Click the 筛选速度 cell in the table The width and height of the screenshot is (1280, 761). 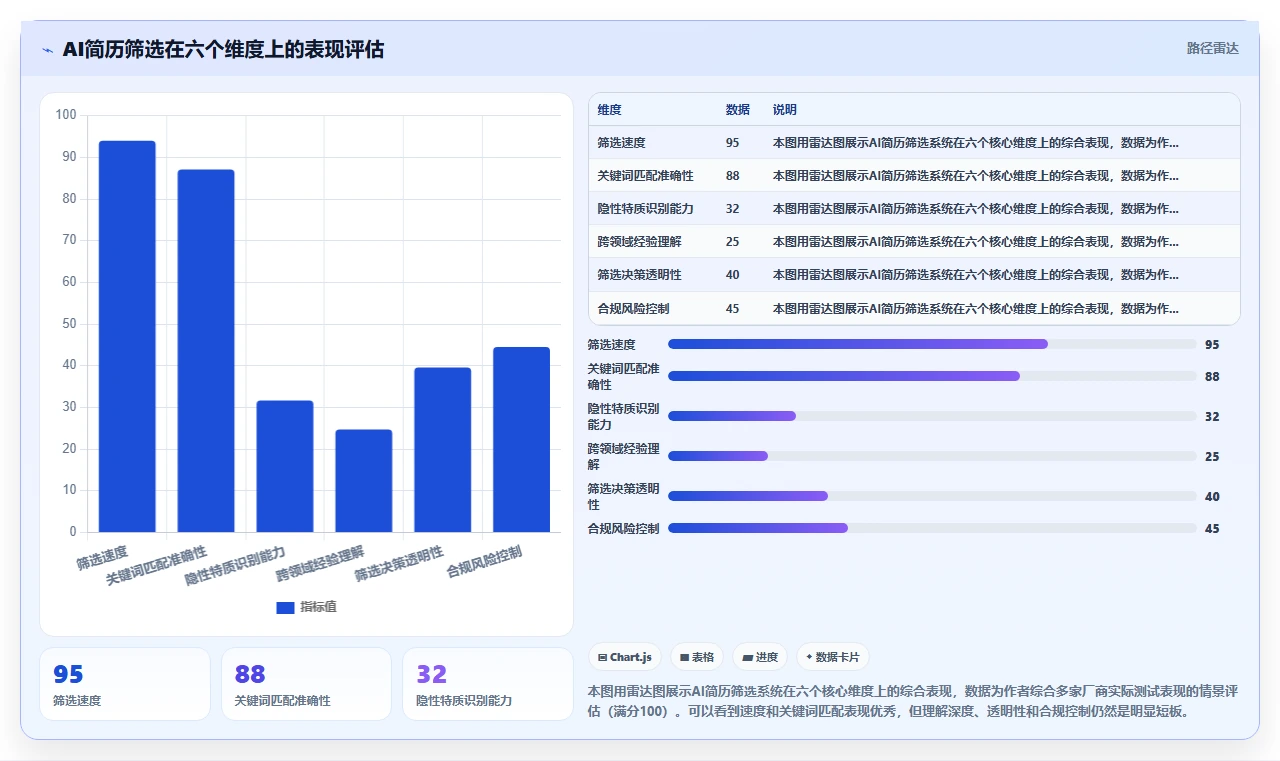(622, 143)
